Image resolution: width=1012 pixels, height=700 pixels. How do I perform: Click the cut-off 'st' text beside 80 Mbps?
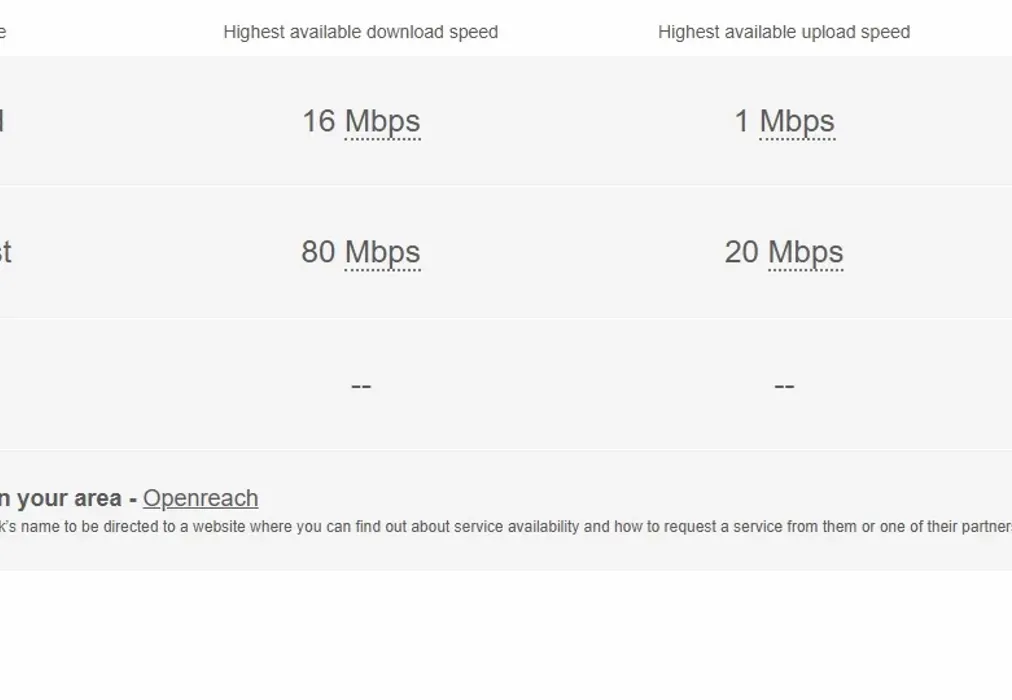click(4, 252)
